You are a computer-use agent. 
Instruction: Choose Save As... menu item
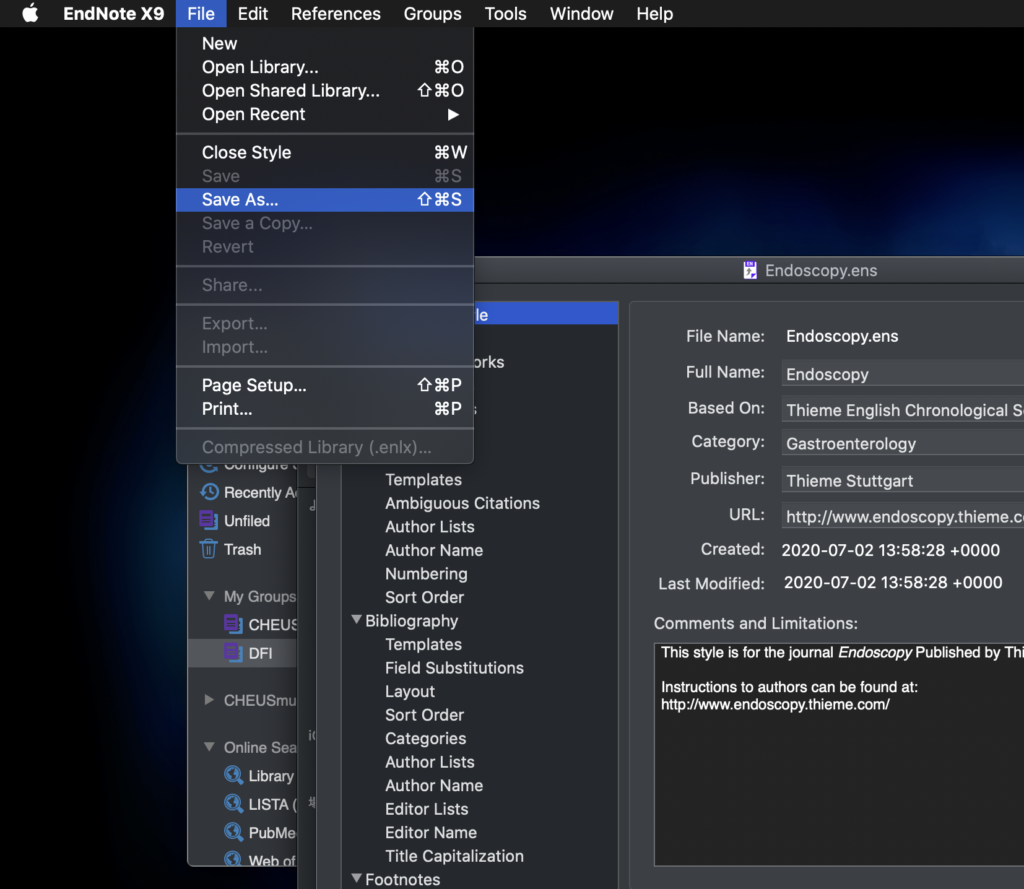click(x=325, y=200)
